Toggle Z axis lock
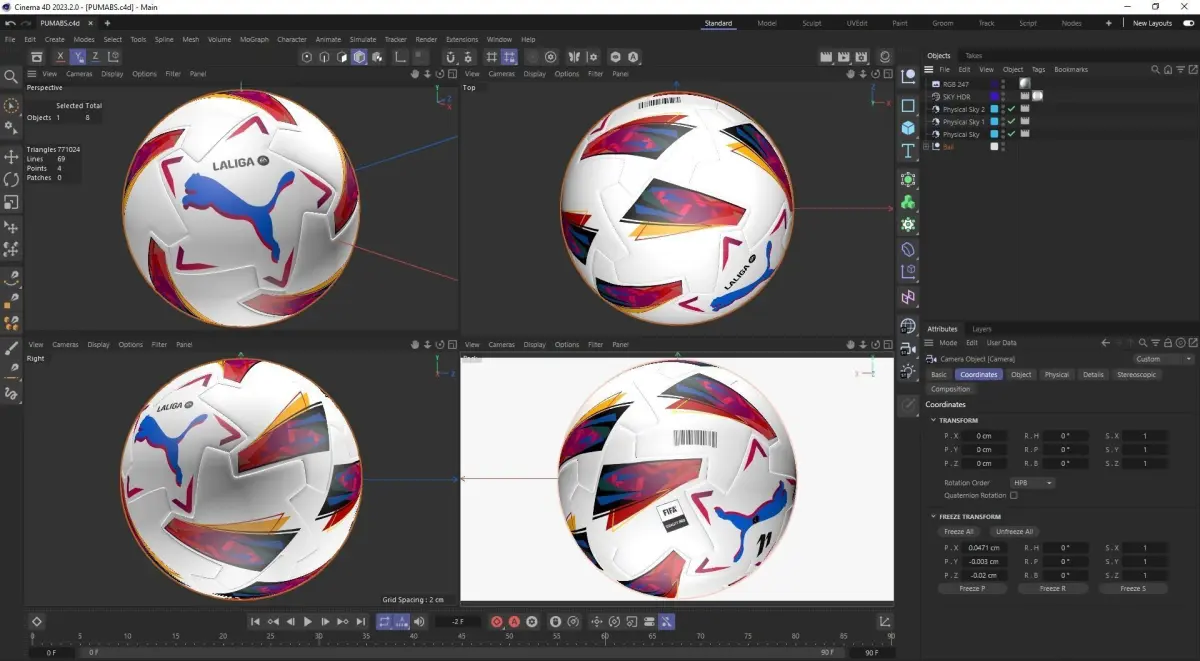 coord(96,57)
